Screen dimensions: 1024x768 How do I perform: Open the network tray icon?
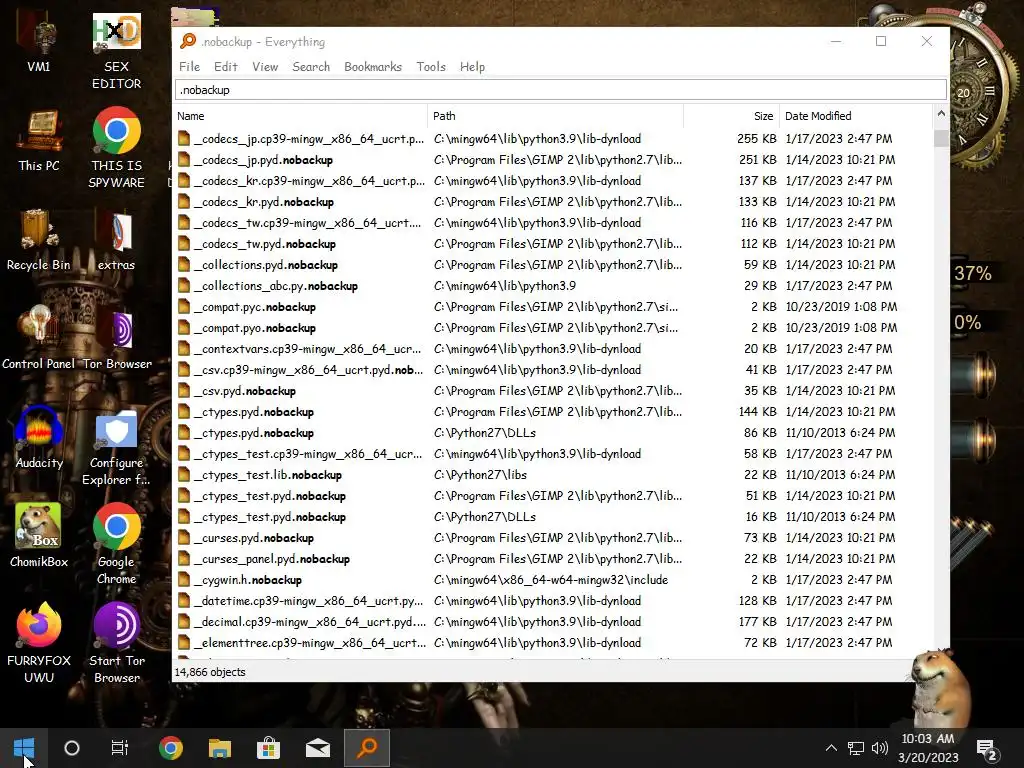[x=856, y=748]
